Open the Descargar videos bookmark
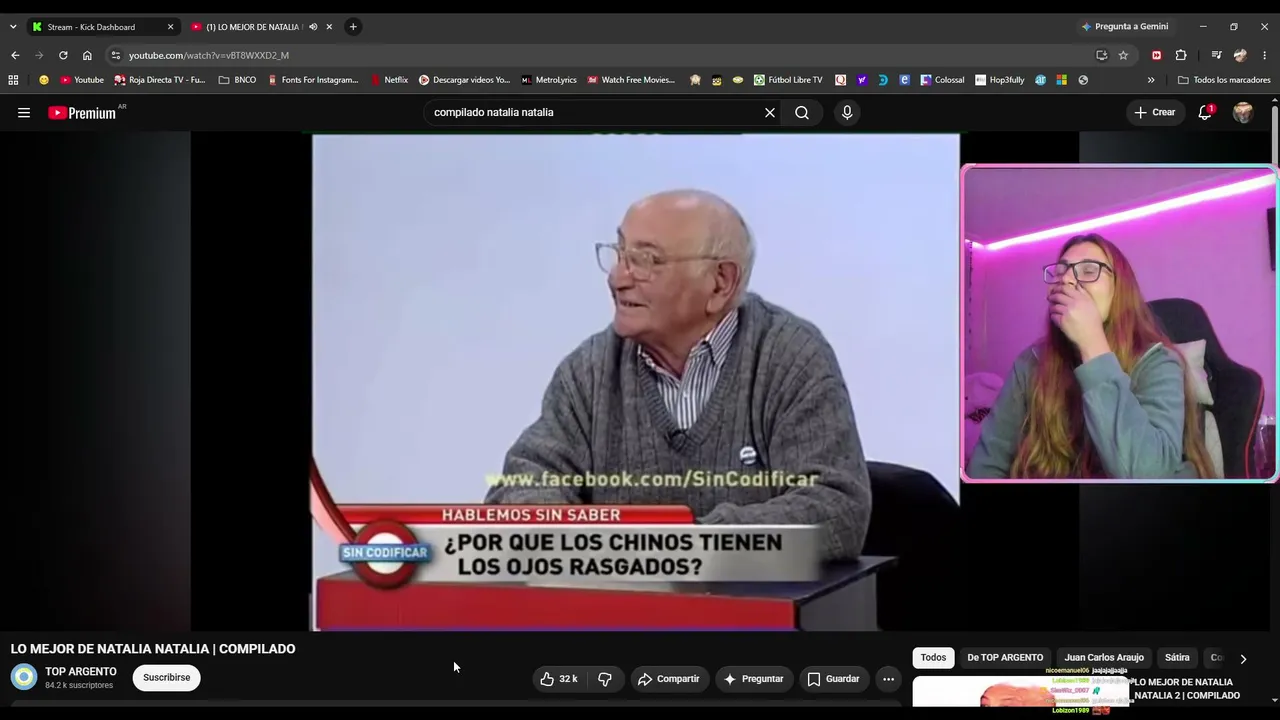The height and width of the screenshot is (720, 1280). click(x=464, y=80)
